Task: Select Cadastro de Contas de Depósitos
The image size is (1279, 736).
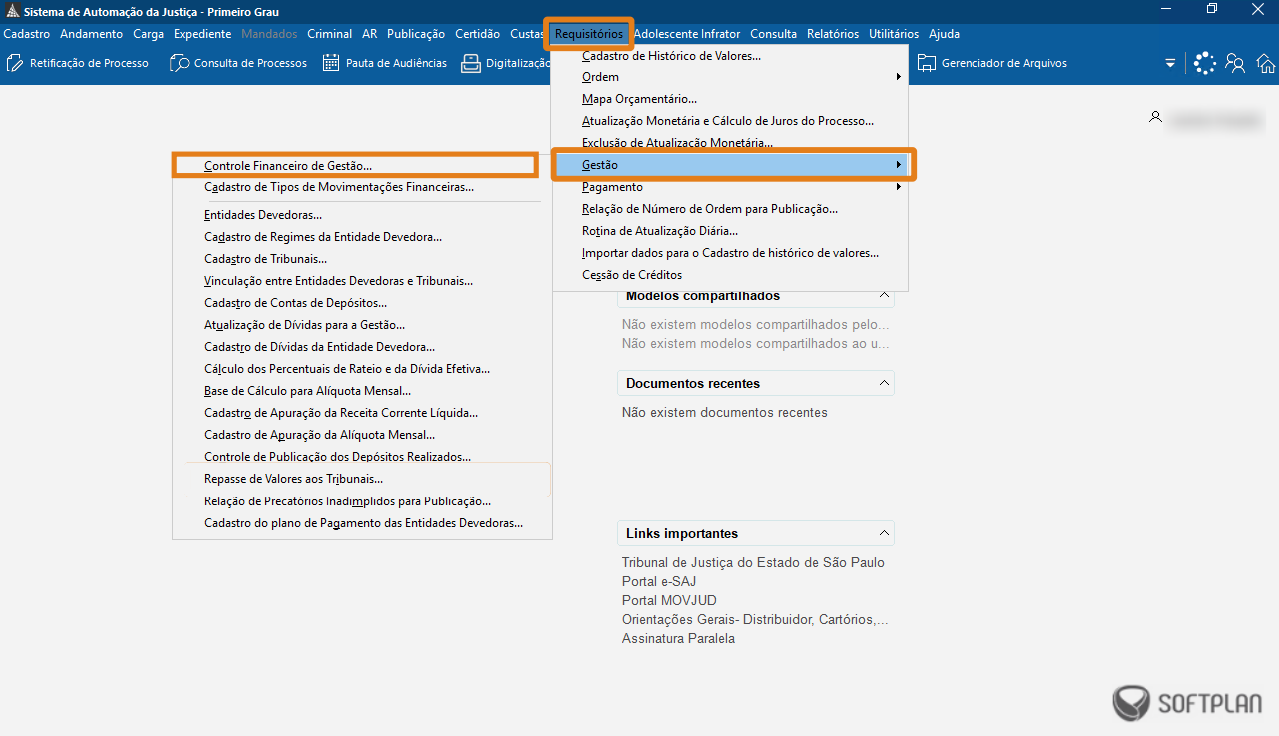Action: pyautogui.click(x=362, y=303)
